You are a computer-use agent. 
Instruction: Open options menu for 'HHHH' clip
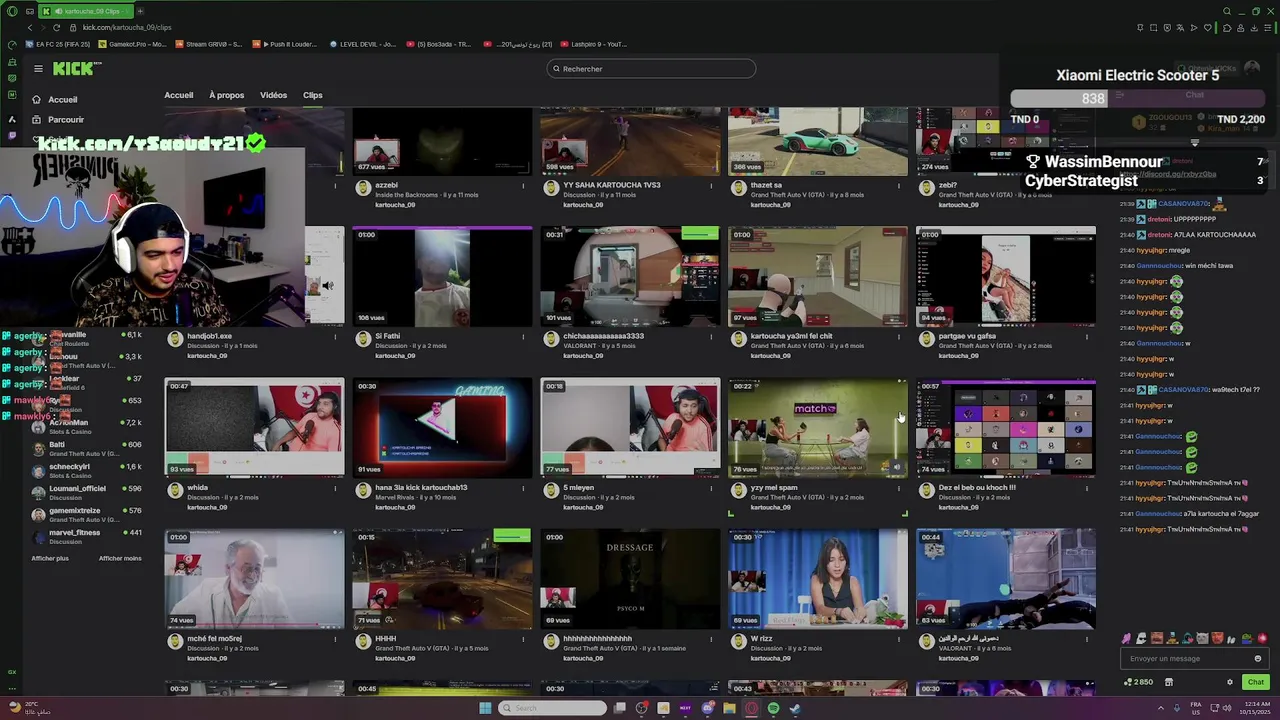click(523, 639)
